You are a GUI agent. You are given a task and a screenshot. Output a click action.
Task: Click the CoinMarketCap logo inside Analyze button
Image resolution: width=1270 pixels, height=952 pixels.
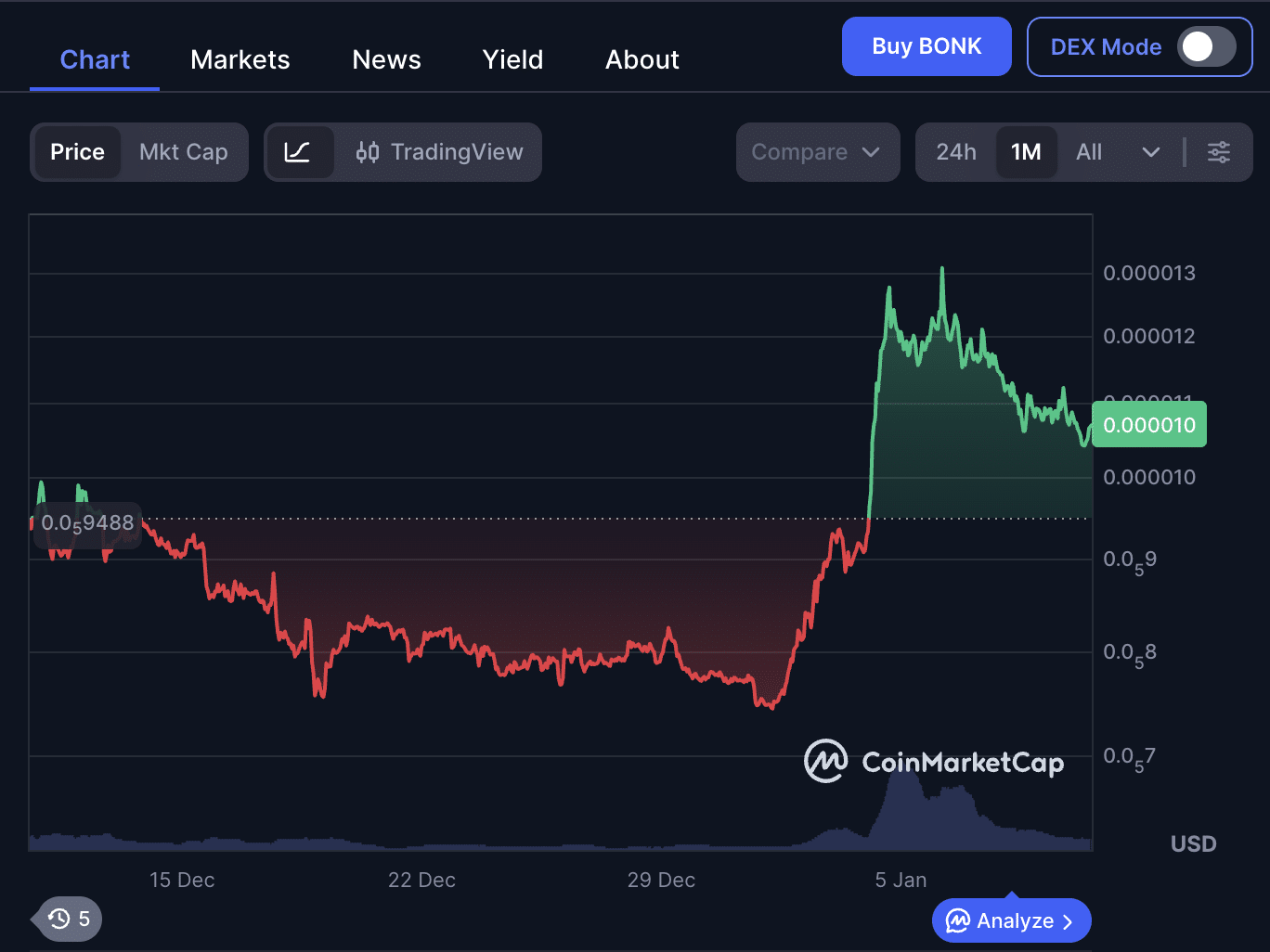tap(958, 920)
